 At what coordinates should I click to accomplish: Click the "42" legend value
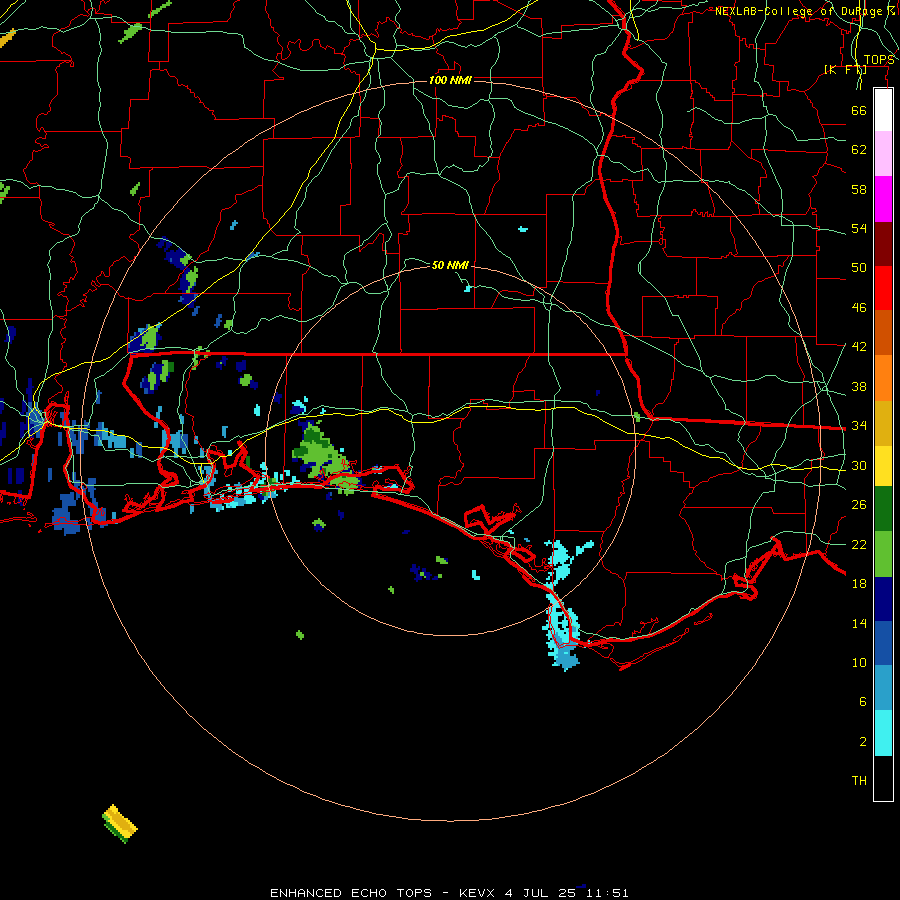point(859,347)
